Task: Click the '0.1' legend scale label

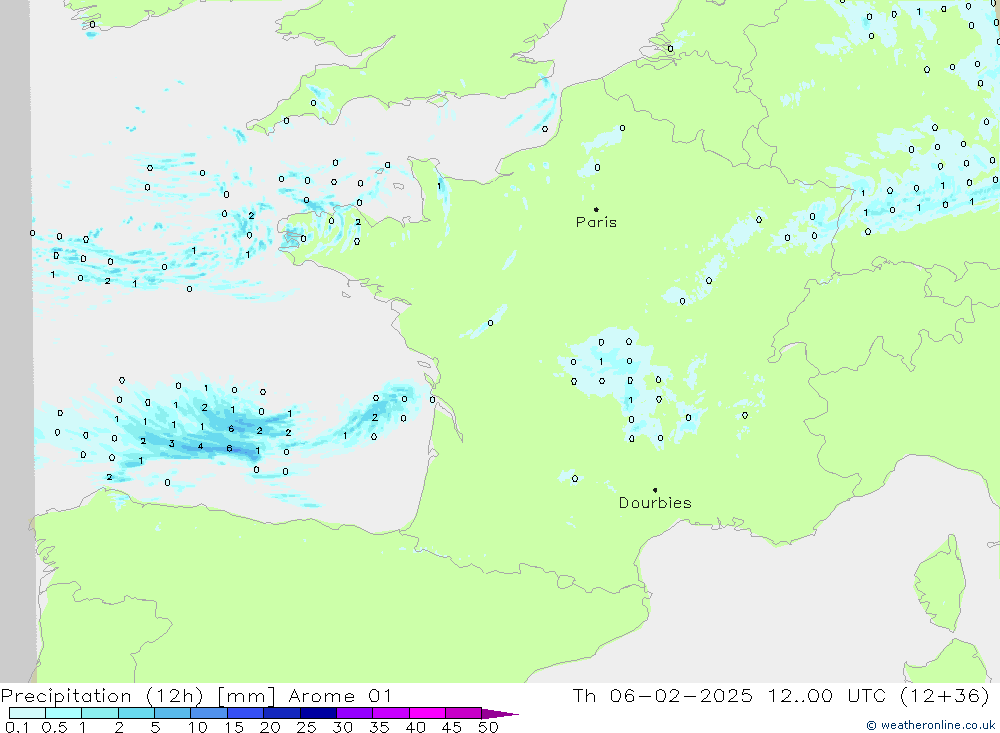Action: tap(17, 727)
